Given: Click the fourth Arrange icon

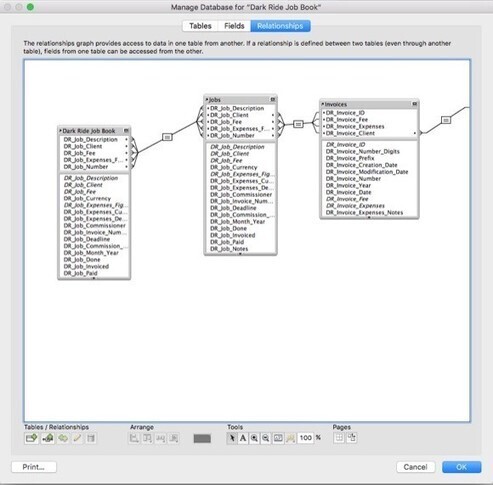Looking at the screenshot, I should 173,438.
